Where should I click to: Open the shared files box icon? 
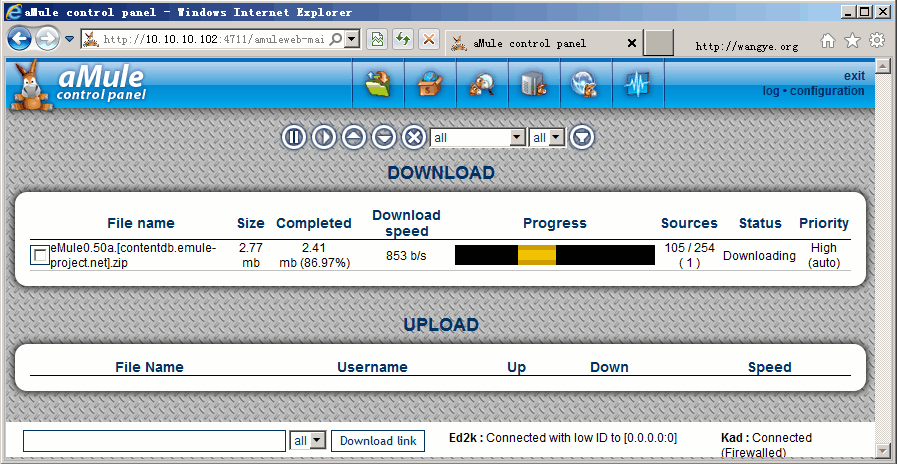click(430, 85)
